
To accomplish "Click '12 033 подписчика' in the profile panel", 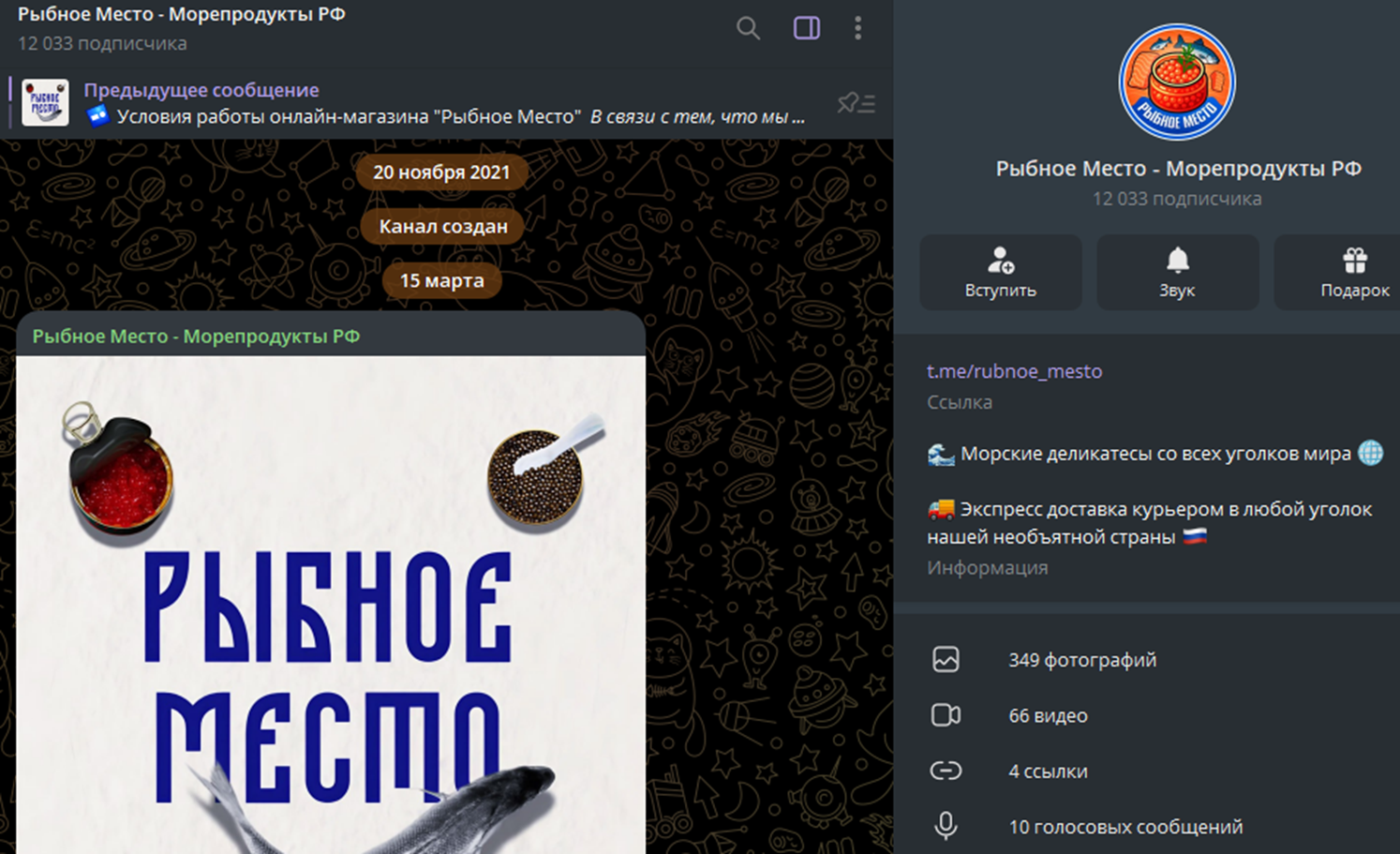I will click(1177, 199).
